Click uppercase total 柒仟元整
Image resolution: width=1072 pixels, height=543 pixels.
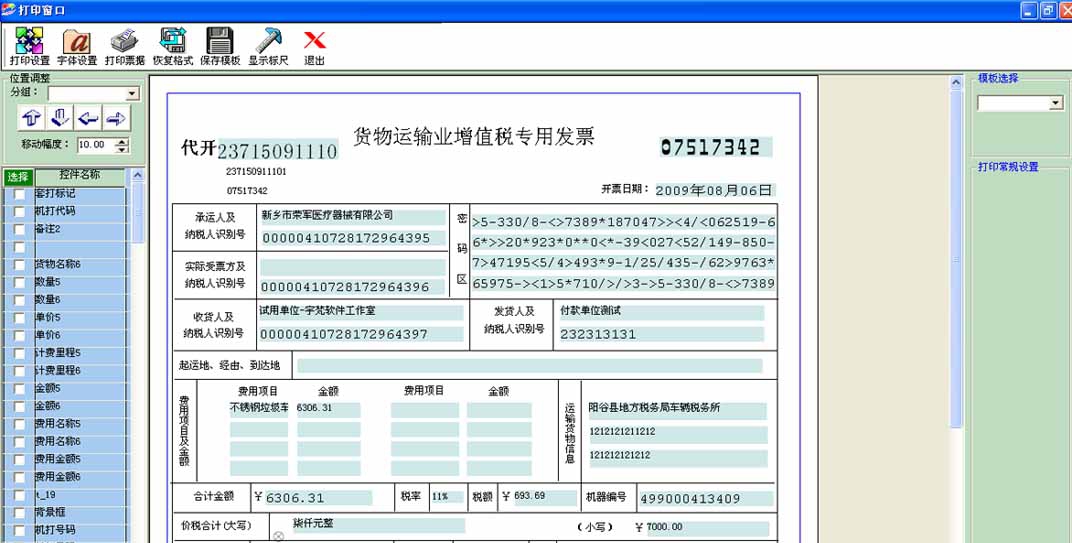378,525
